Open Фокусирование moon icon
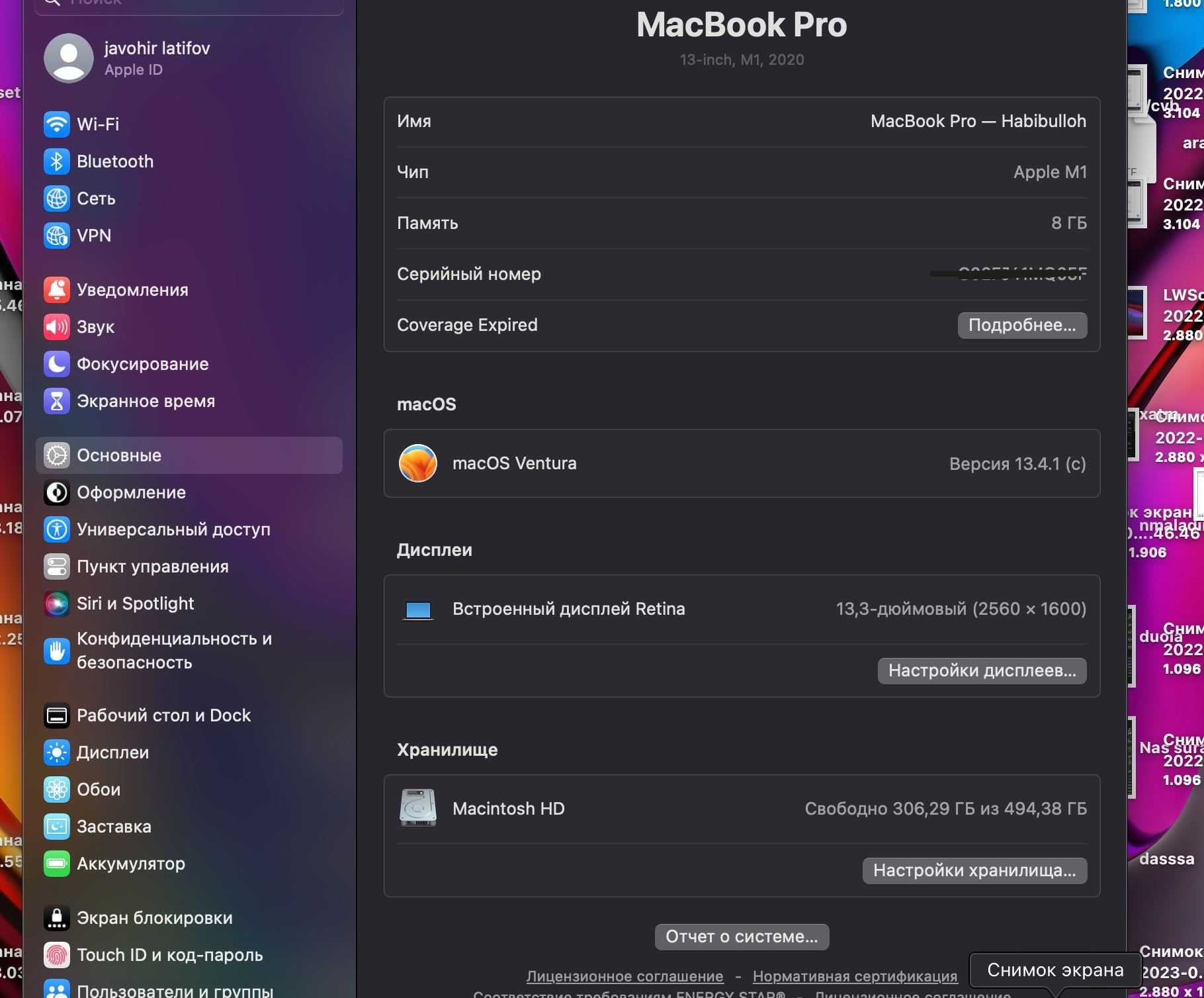This screenshot has width=1204, height=998. click(57, 364)
